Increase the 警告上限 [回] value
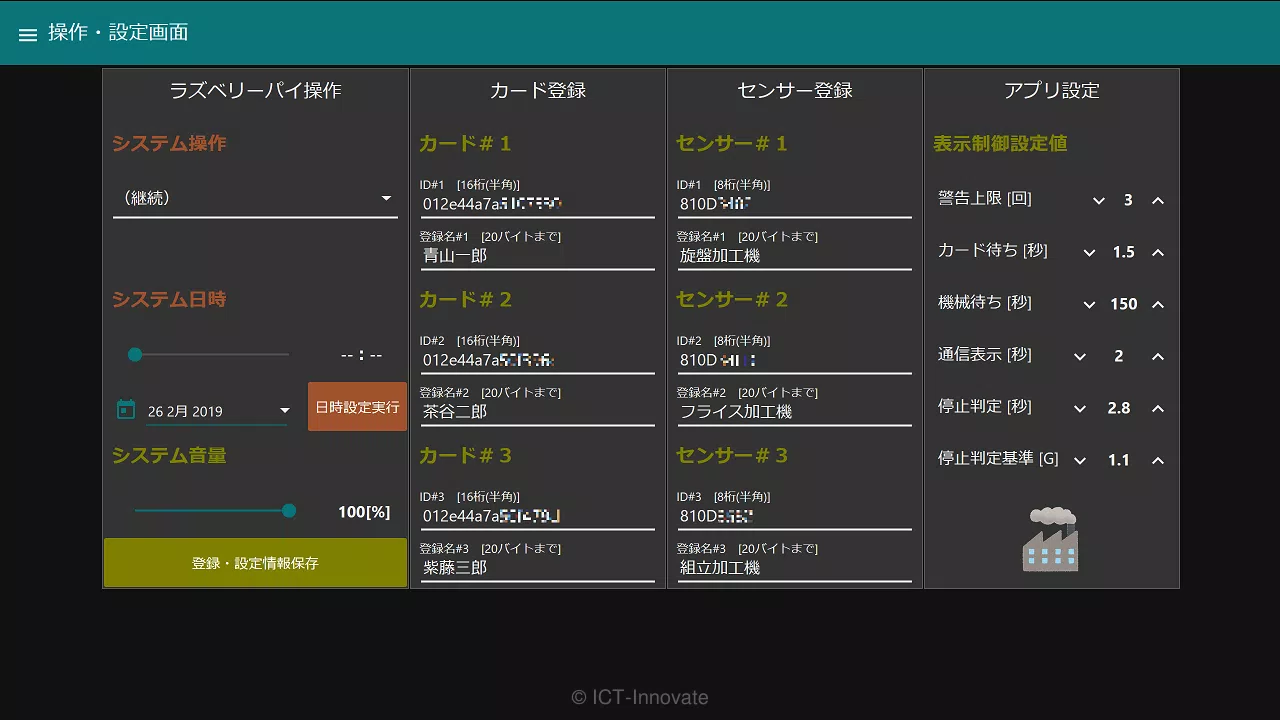The height and width of the screenshot is (720, 1280). 1158,201
